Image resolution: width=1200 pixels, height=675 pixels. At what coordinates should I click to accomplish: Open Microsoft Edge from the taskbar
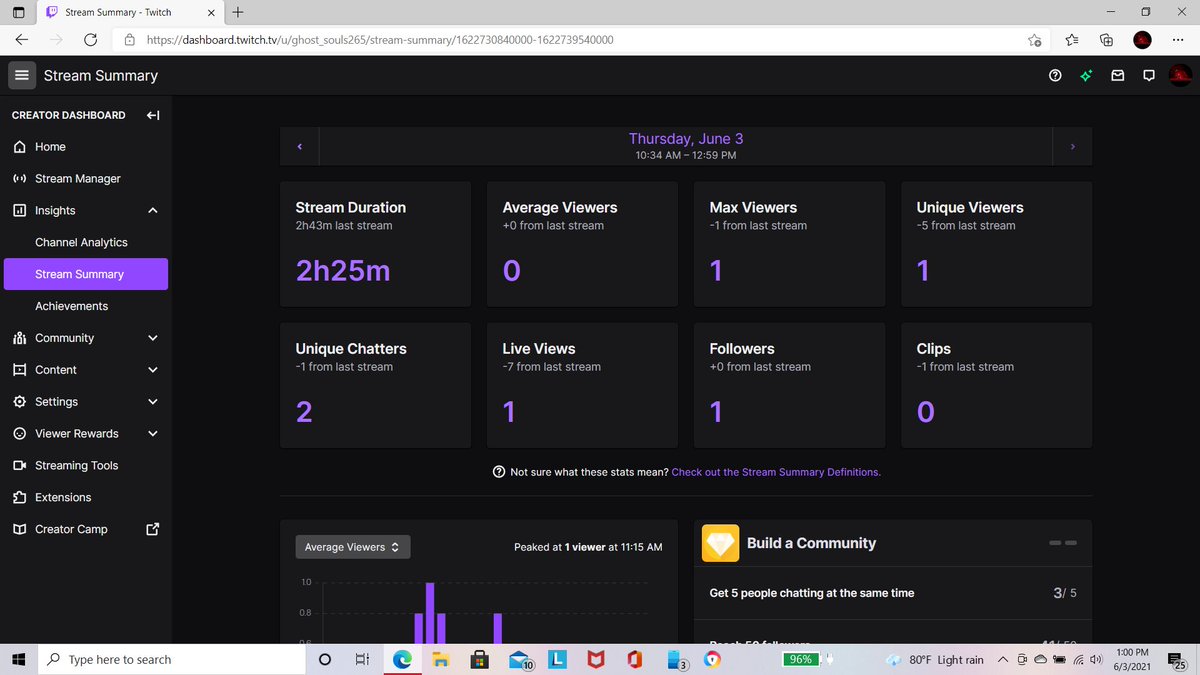pyautogui.click(x=402, y=659)
